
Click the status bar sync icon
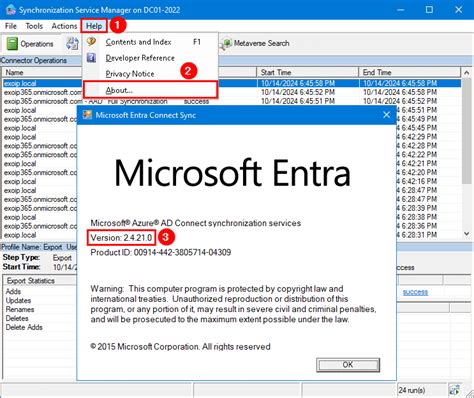tap(454, 390)
